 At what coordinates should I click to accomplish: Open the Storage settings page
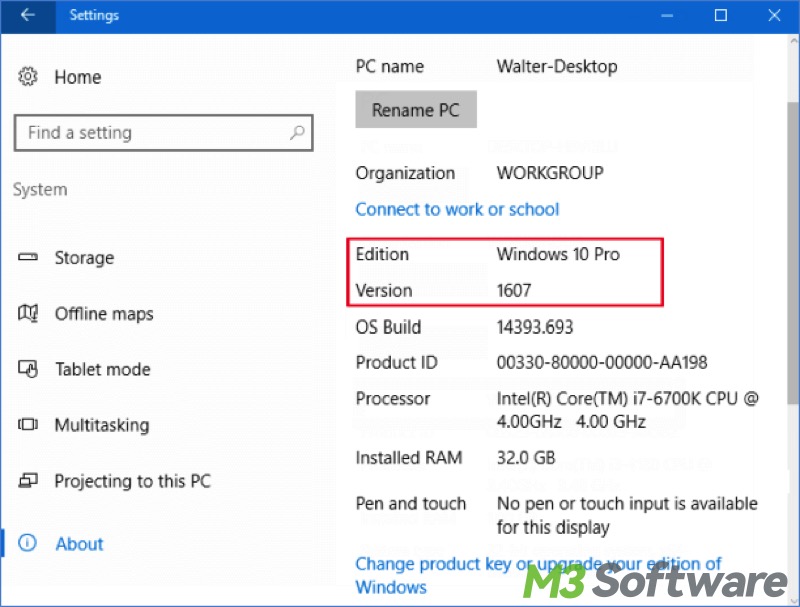(84, 258)
